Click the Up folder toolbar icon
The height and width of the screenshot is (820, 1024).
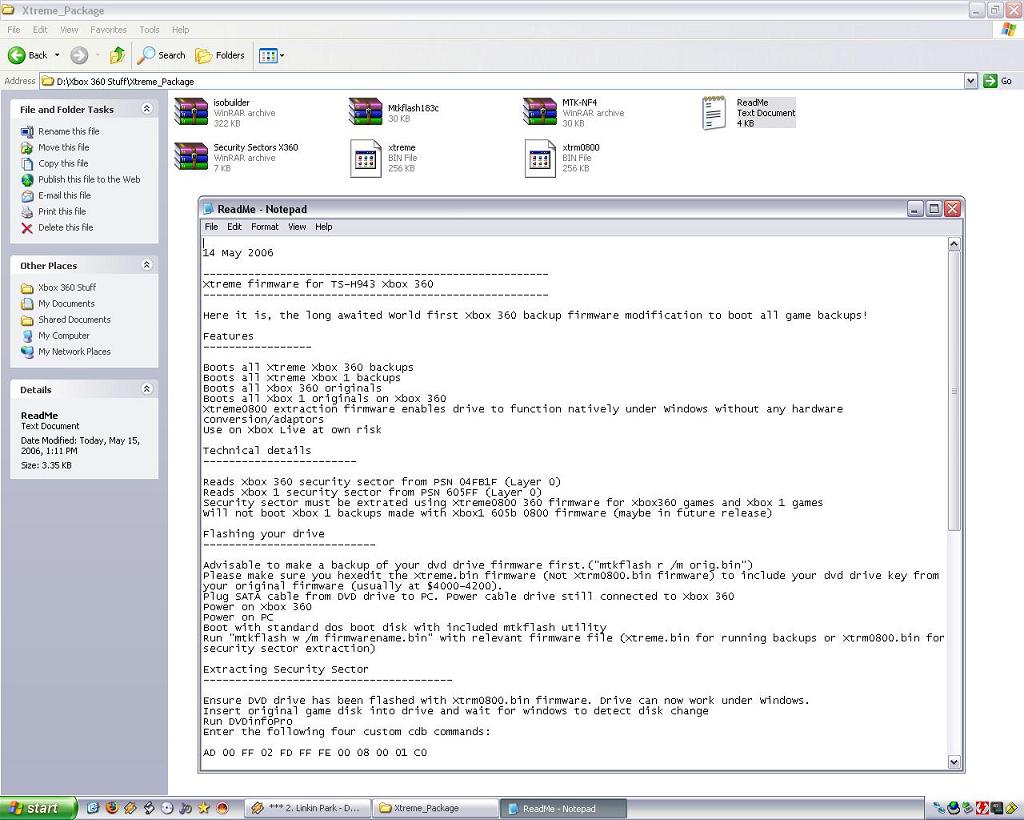tap(117, 55)
